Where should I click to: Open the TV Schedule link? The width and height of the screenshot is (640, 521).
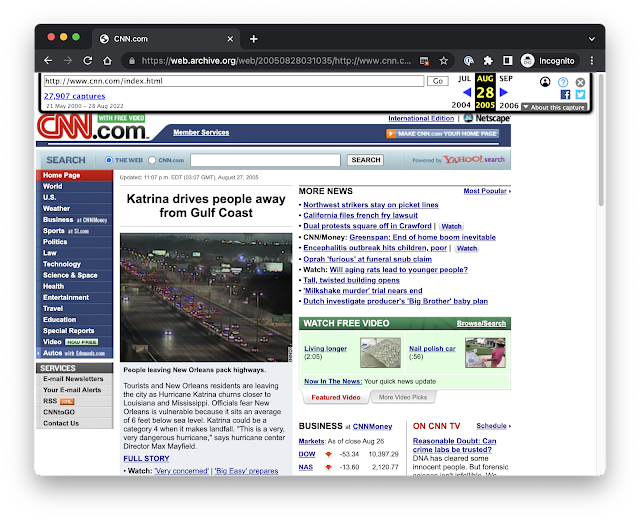[x=493, y=426]
